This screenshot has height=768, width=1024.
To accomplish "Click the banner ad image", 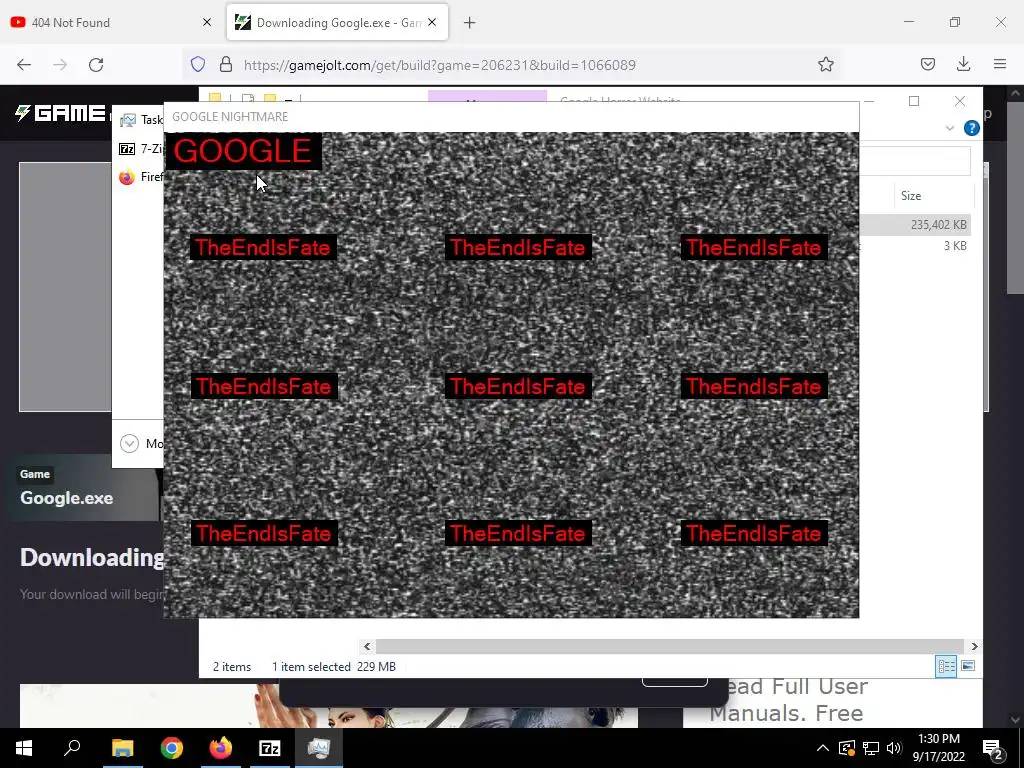I will pos(328,705).
